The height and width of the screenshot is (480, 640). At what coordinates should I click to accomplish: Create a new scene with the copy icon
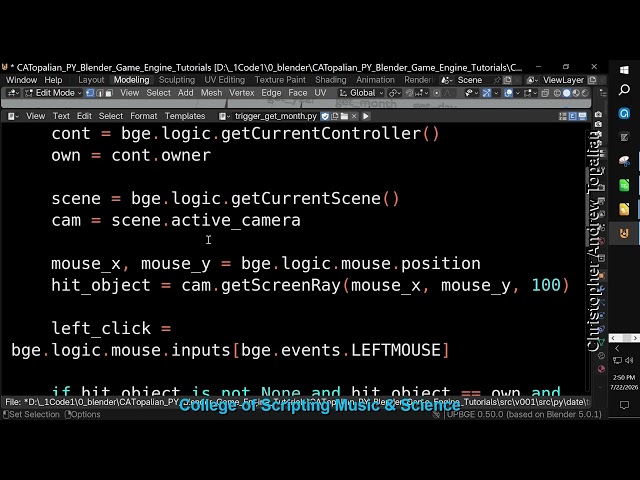click(x=508, y=80)
